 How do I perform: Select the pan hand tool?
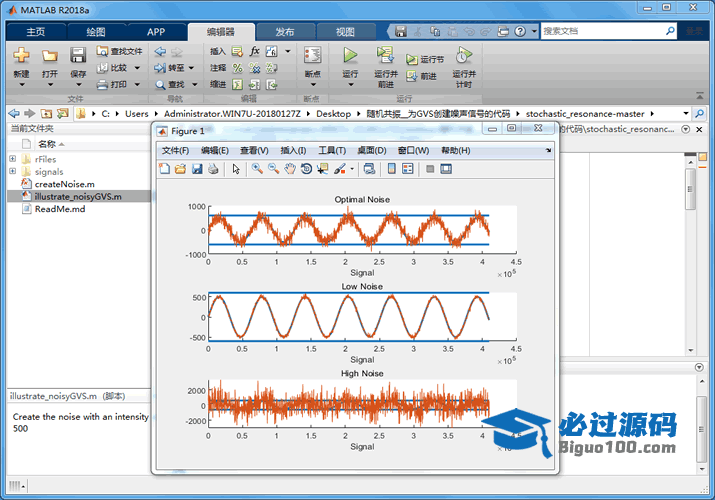290,169
